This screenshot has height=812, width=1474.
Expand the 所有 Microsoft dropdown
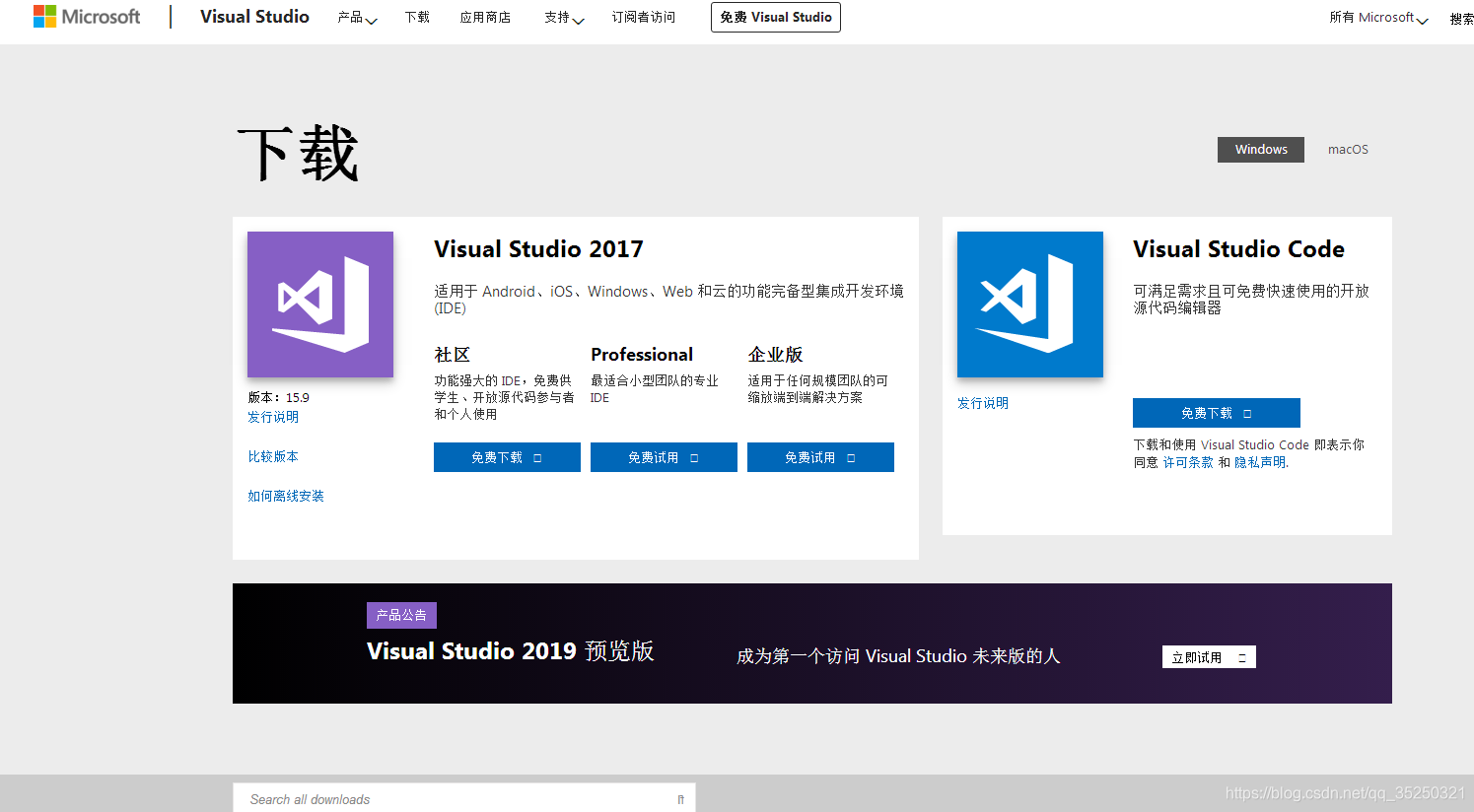tap(1378, 18)
